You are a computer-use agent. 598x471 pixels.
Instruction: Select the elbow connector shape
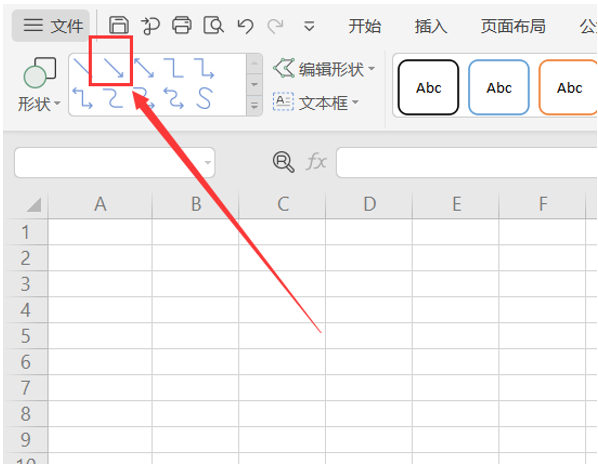click(174, 68)
